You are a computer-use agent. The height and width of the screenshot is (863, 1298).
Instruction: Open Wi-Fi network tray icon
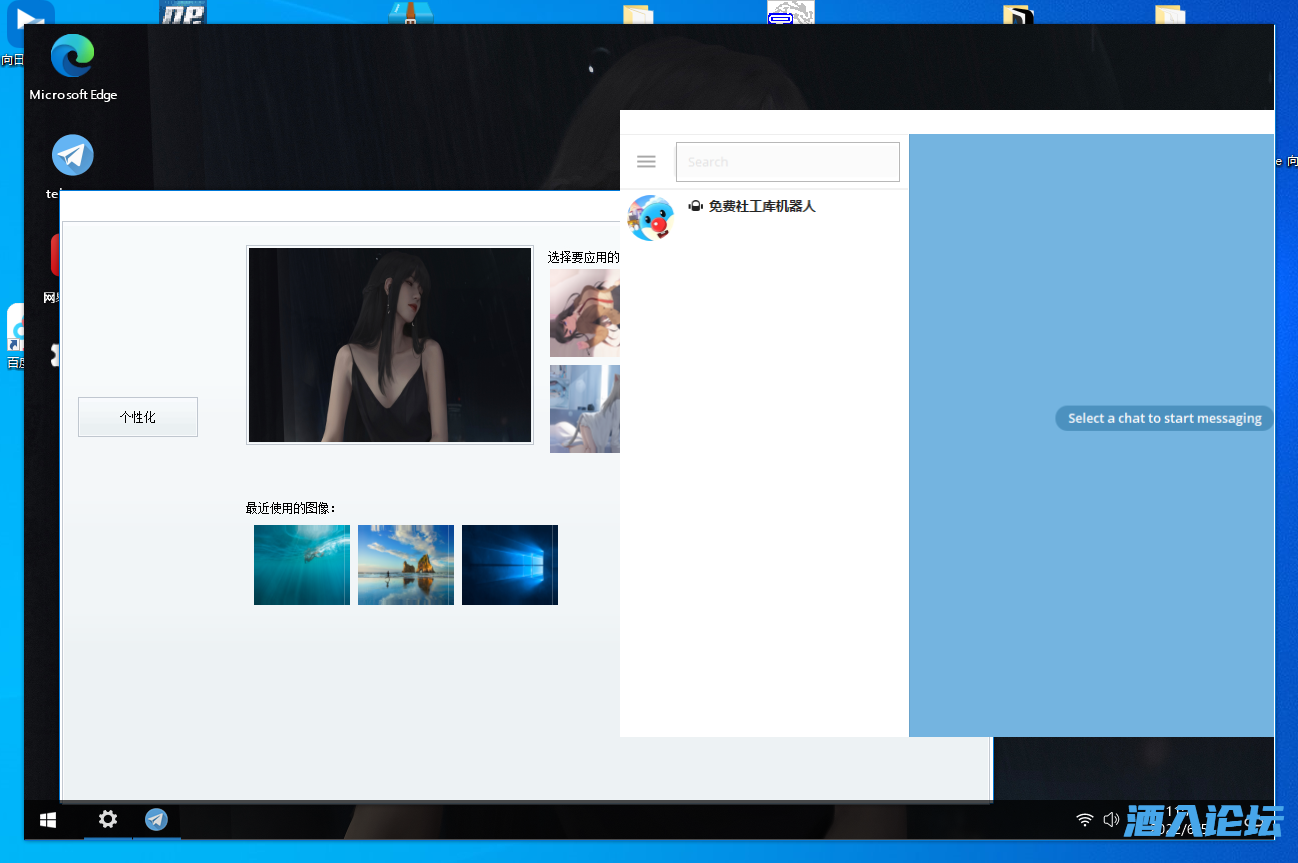click(x=1085, y=820)
